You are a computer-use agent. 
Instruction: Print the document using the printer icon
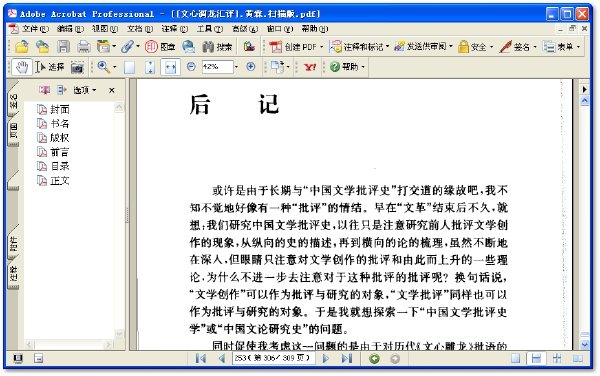(x=84, y=47)
